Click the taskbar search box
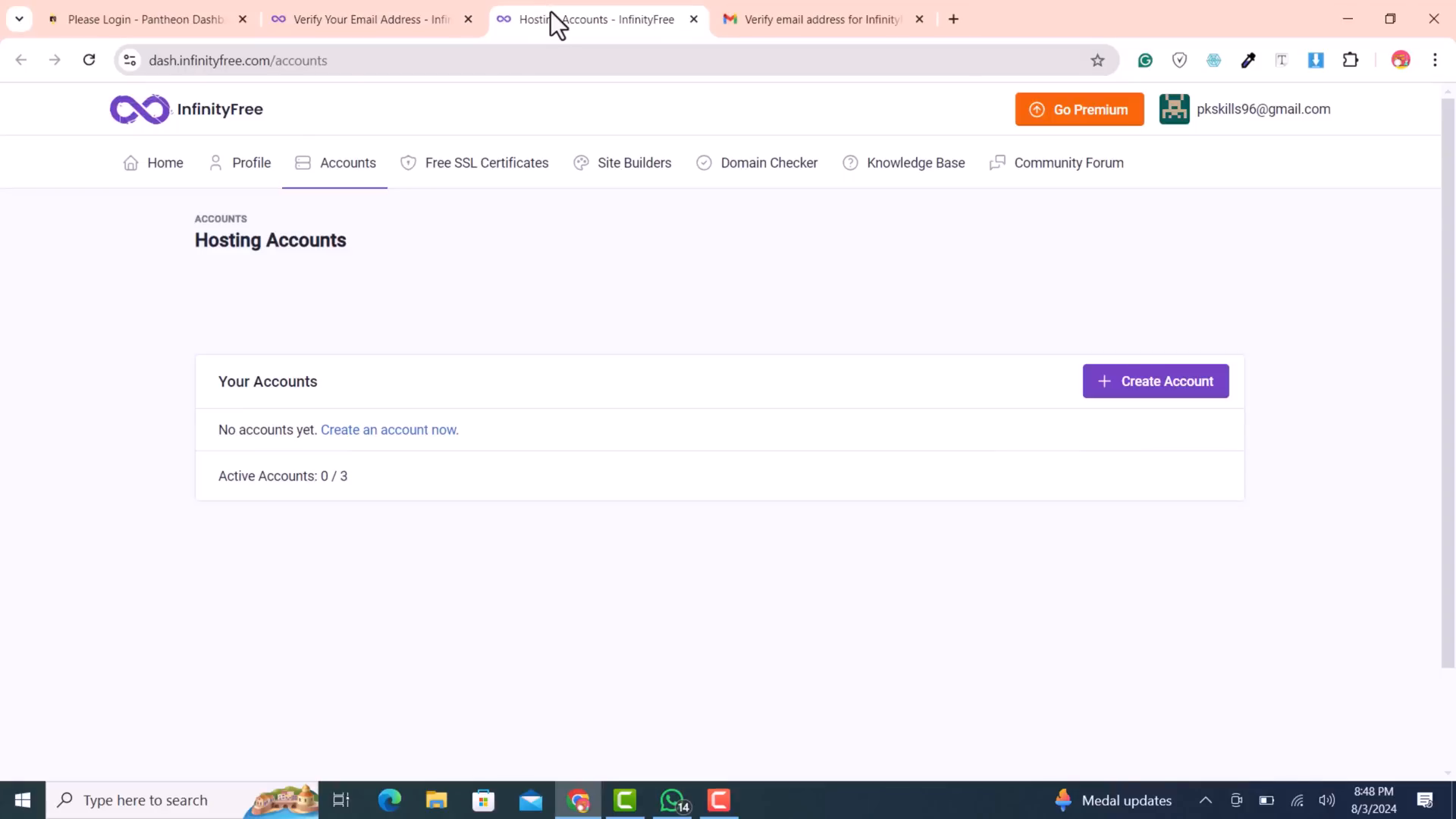Viewport: 1456px width, 819px height. pos(182,800)
